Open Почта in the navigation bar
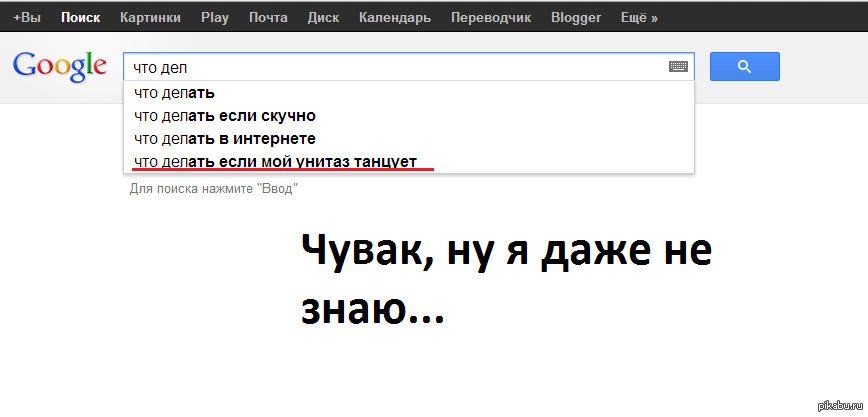The height and width of the screenshot is (417, 868). [268, 17]
